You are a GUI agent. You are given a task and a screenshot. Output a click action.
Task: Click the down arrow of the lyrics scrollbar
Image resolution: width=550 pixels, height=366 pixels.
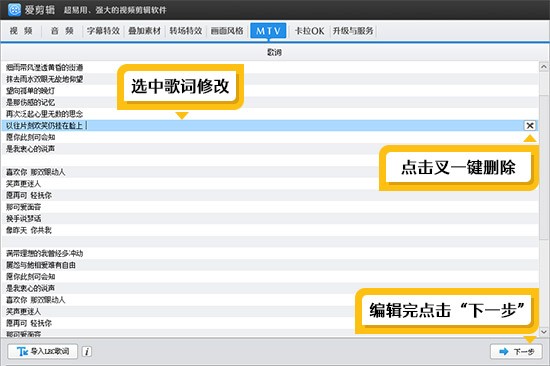pyautogui.click(x=544, y=331)
